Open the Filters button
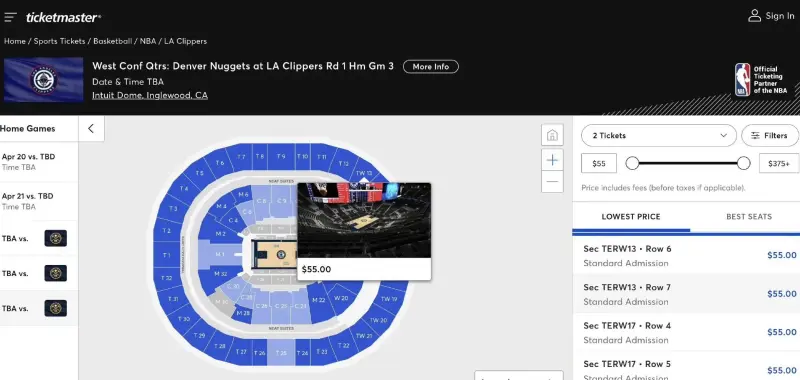Viewport: 800px width, 380px height. (769, 136)
